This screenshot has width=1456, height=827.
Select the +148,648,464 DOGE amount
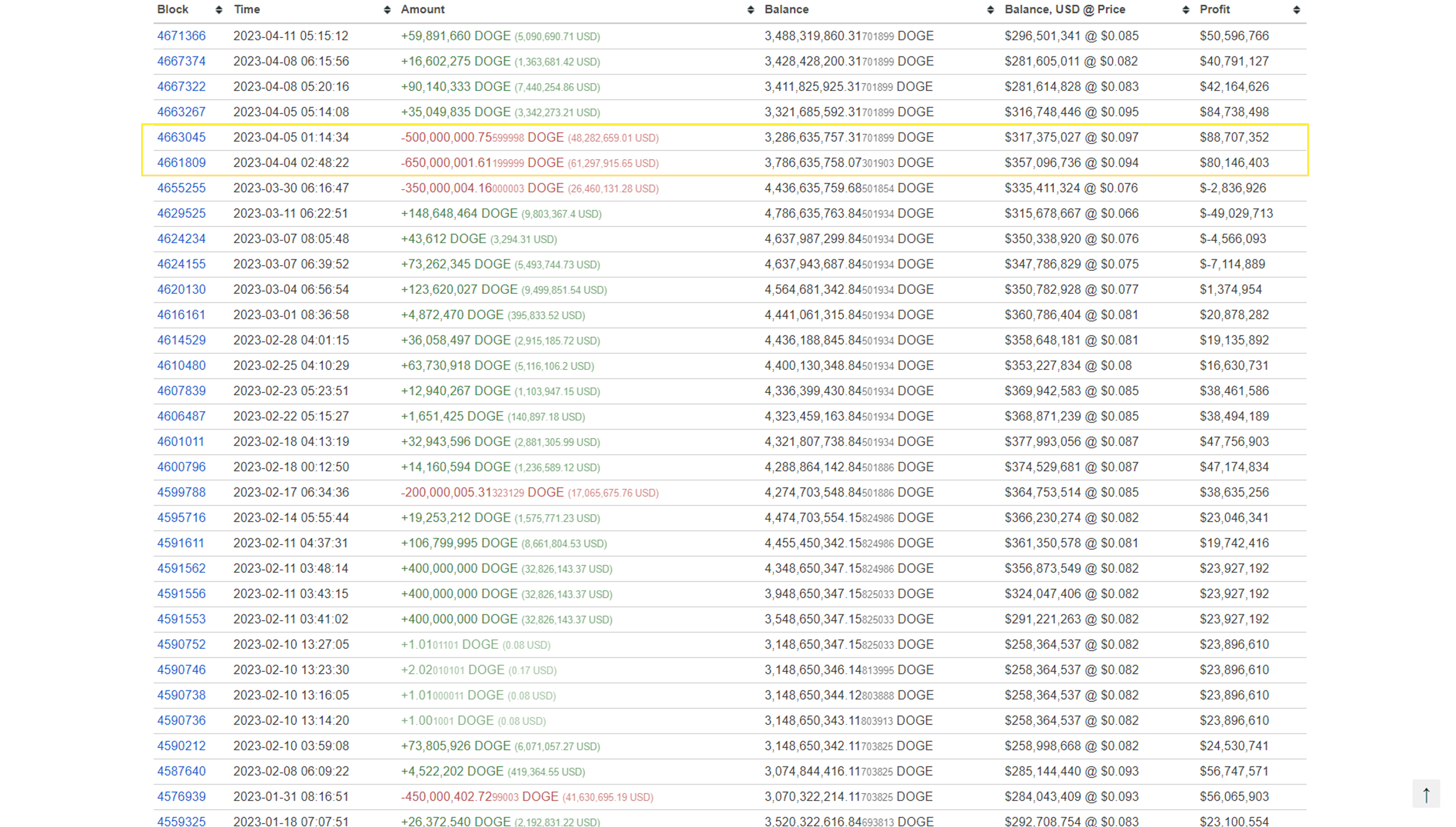coord(459,213)
